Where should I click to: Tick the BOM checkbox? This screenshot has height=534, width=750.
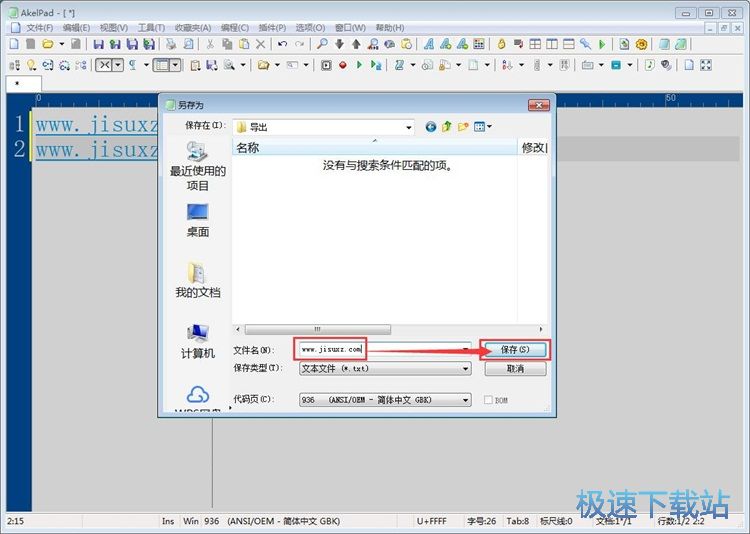pyautogui.click(x=488, y=400)
